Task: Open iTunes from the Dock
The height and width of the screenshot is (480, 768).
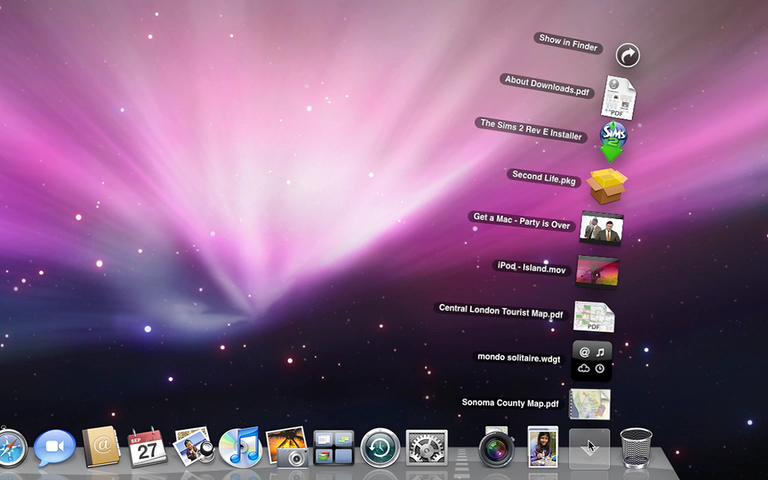Action: click(240, 447)
